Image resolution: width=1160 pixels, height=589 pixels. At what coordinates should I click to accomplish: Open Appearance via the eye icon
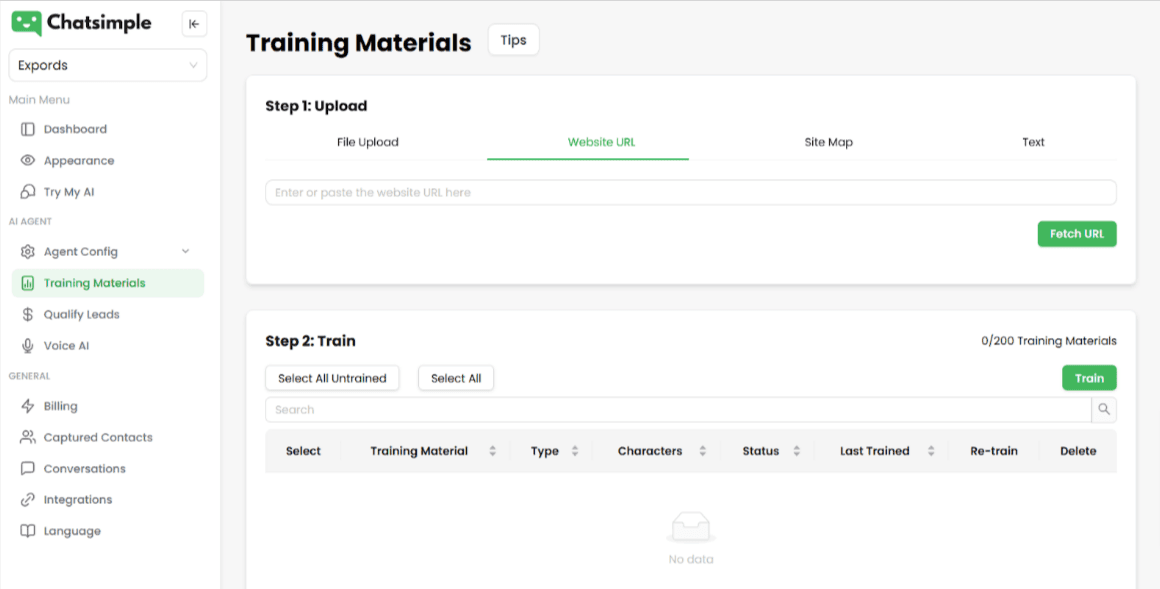pyautogui.click(x=28, y=160)
